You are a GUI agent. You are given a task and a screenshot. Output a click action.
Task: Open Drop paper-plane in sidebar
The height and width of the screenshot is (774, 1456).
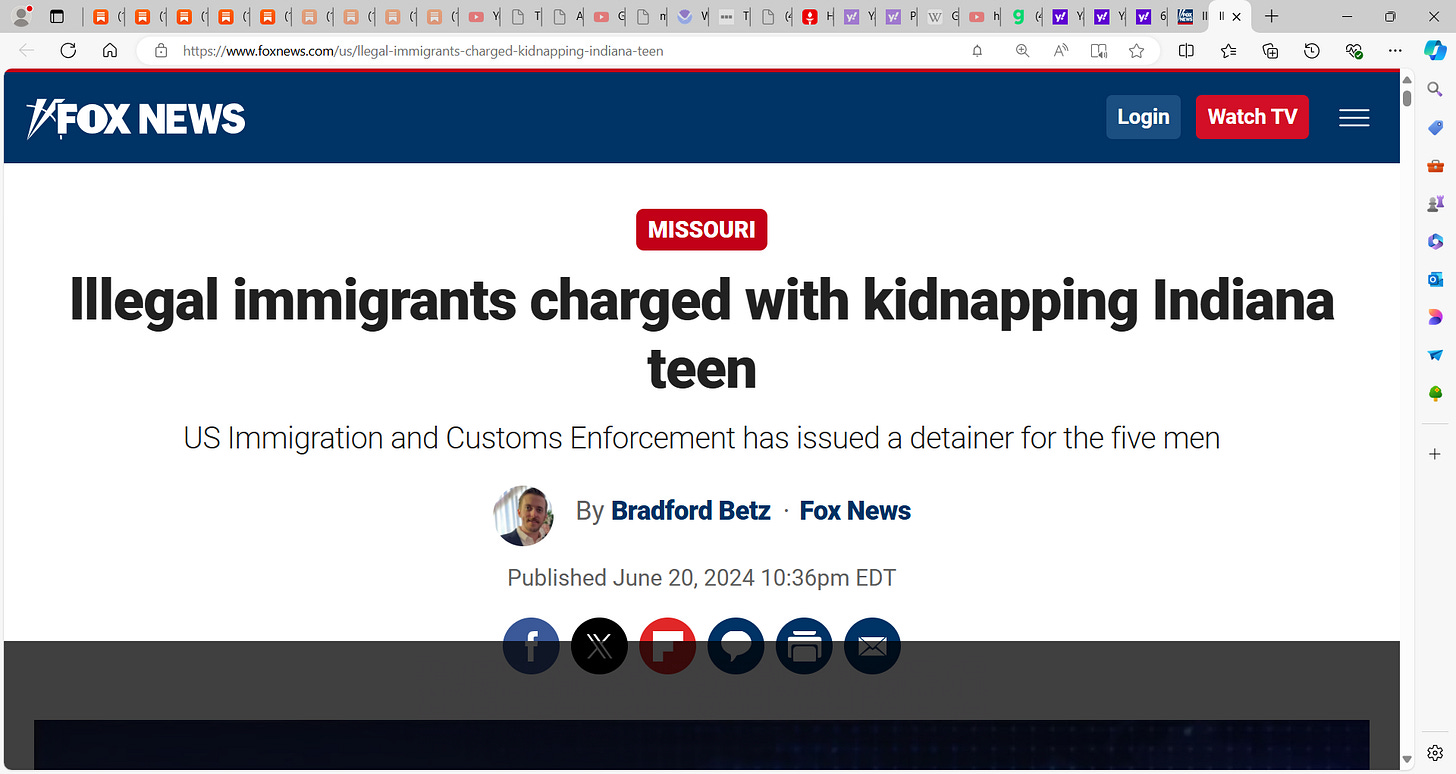coord(1435,355)
